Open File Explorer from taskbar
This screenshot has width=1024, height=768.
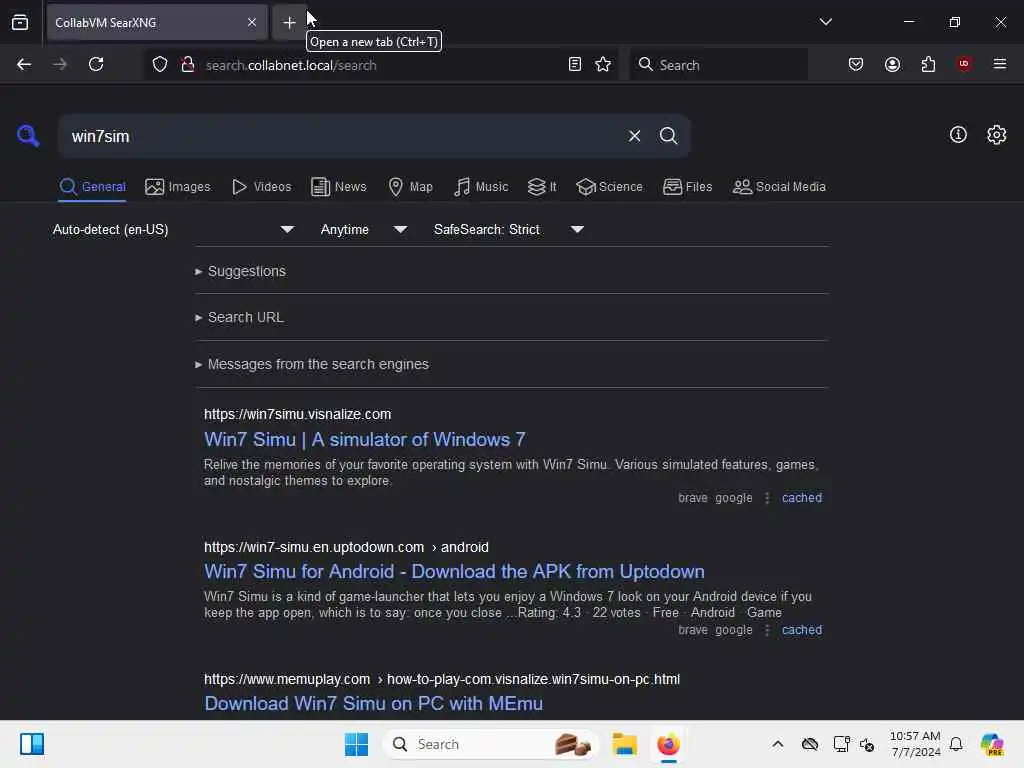(624, 744)
